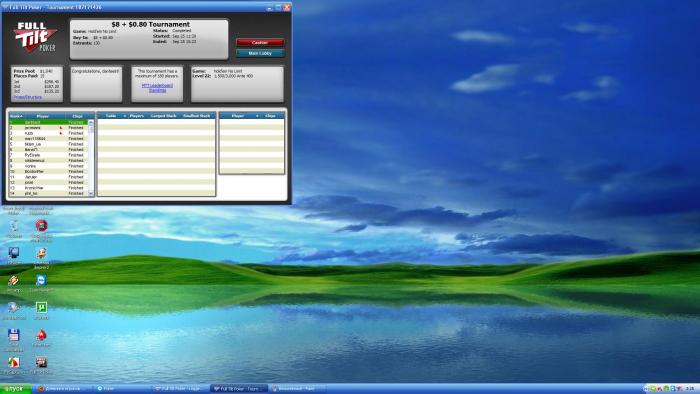Select the player ranked 3 in standings
The height and width of the screenshot is (394, 700).
pyautogui.click(x=48, y=133)
